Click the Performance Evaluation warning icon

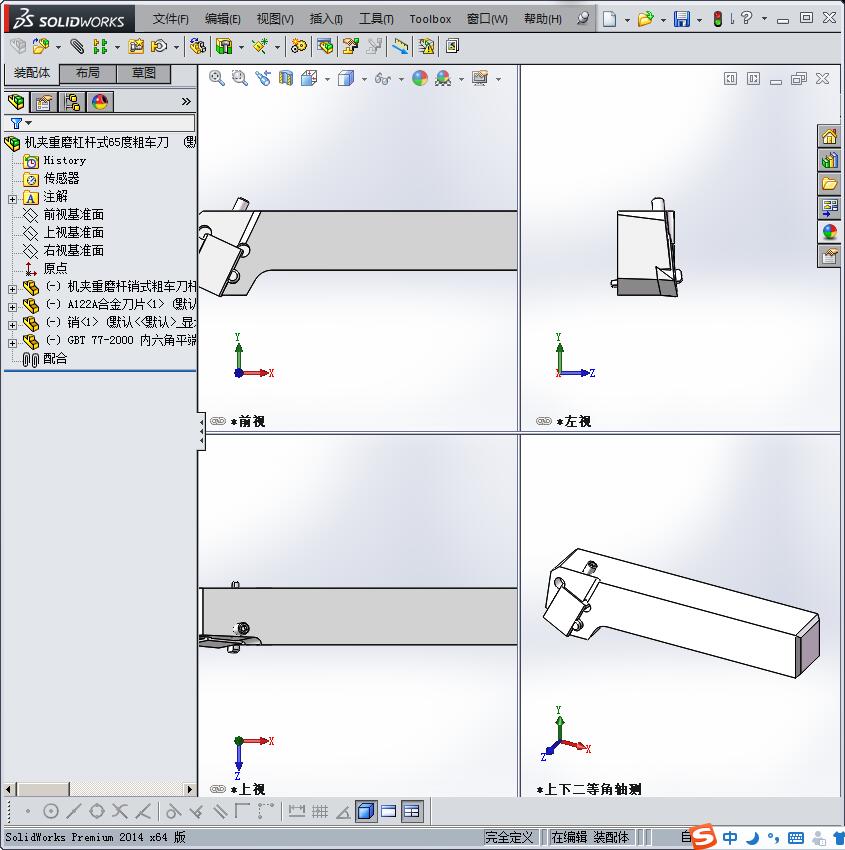427,47
